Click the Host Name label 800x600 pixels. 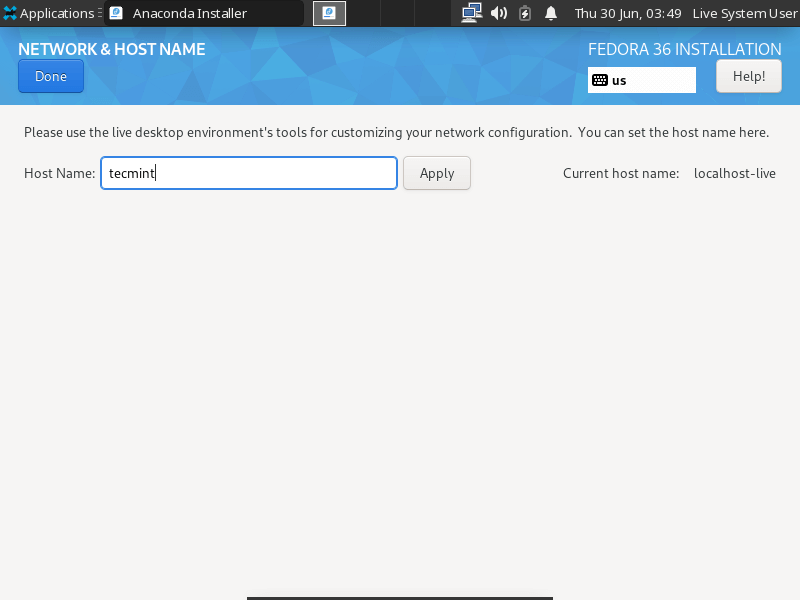click(59, 173)
